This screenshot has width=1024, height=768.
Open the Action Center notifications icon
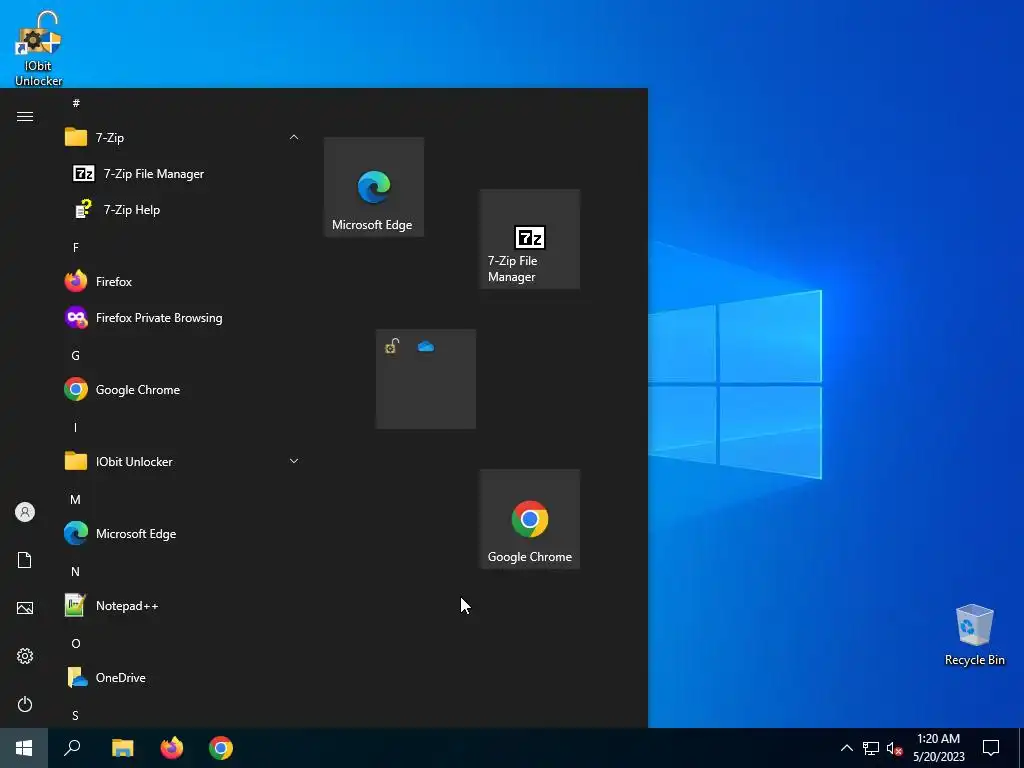pyautogui.click(x=991, y=748)
